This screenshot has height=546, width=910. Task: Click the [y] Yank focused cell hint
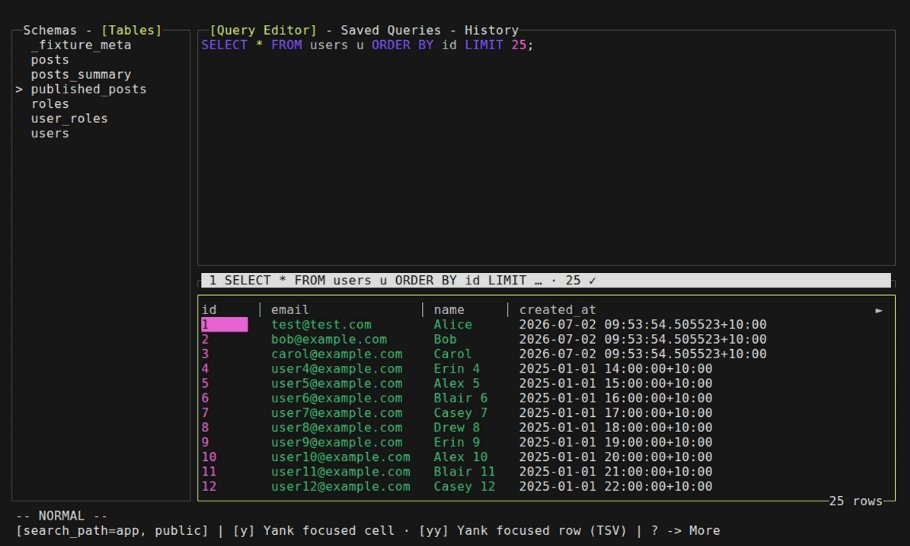point(313,530)
